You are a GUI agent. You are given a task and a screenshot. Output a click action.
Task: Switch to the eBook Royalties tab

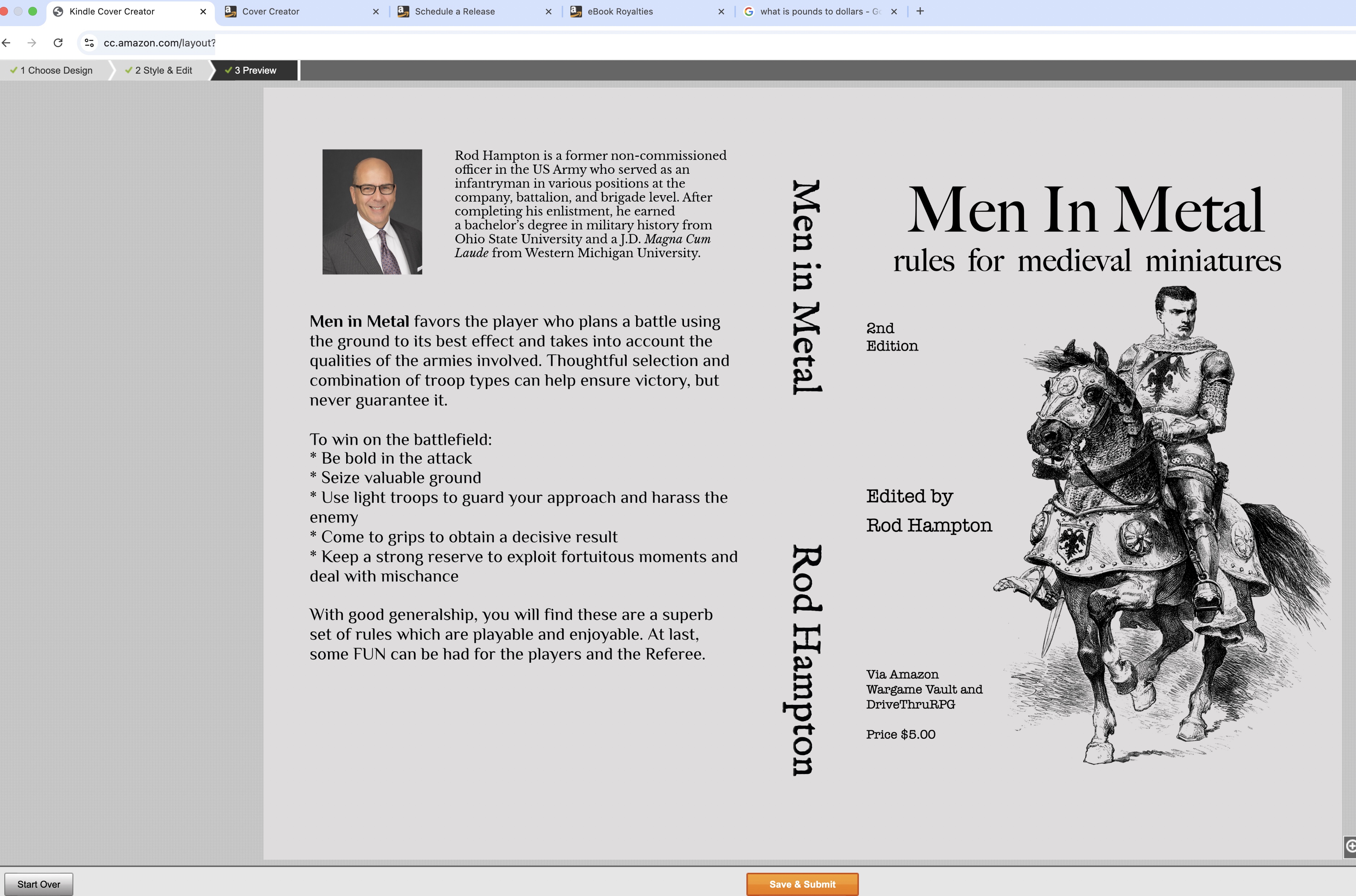click(620, 12)
